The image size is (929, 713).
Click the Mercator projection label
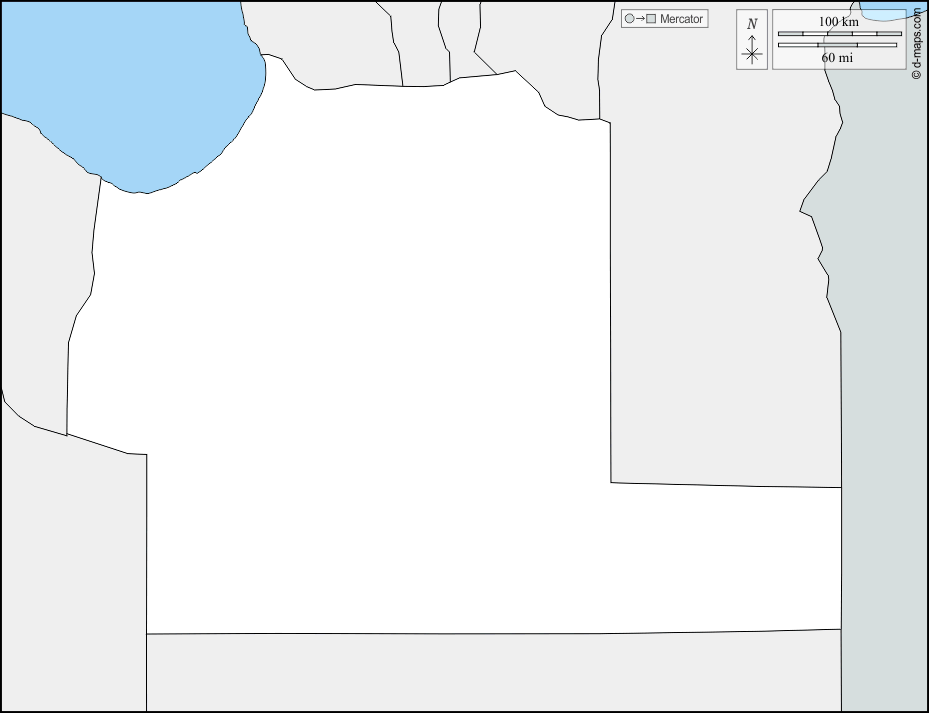(x=681, y=19)
